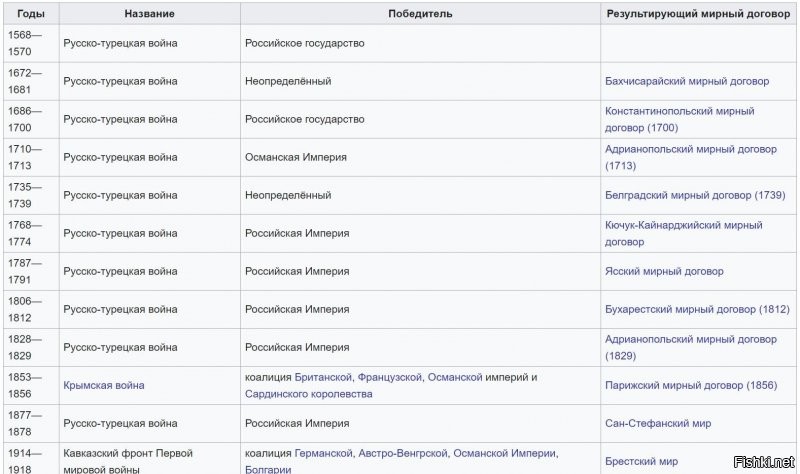Open Белградский мирный договор (1739) link

click(x=695, y=195)
